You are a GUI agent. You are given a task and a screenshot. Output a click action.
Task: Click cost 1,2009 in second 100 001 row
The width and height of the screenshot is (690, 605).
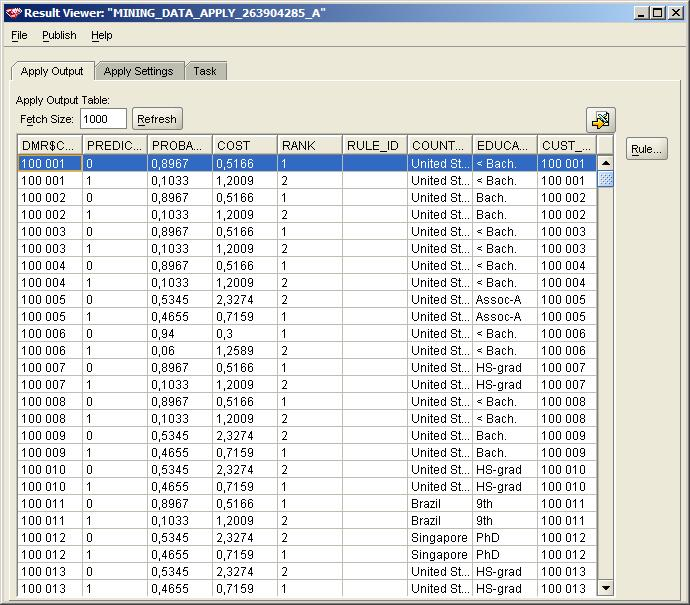[x=245, y=181]
